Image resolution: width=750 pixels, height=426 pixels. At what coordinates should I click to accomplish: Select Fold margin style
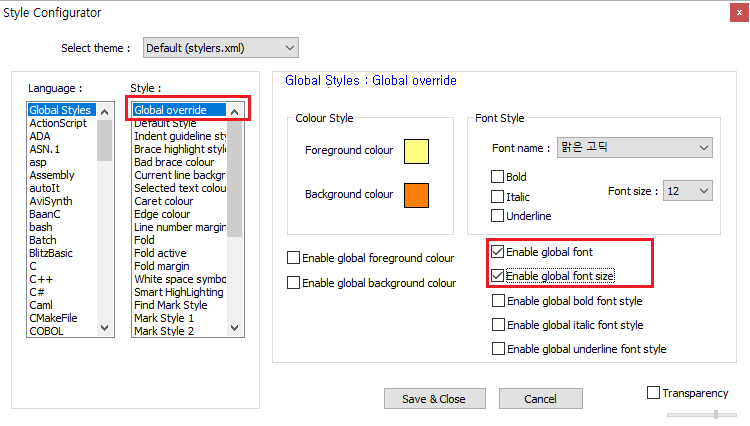click(179, 266)
